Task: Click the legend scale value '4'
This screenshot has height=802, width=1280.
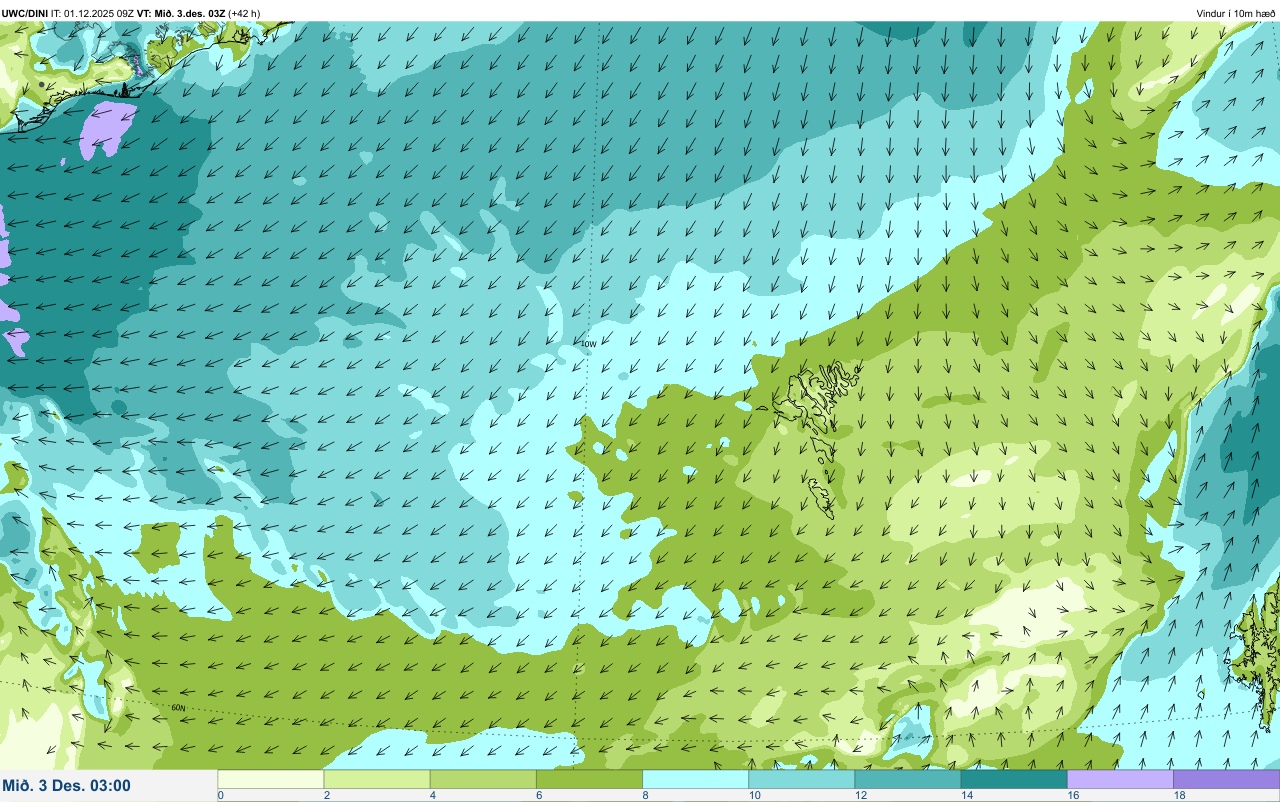Action: point(432,795)
